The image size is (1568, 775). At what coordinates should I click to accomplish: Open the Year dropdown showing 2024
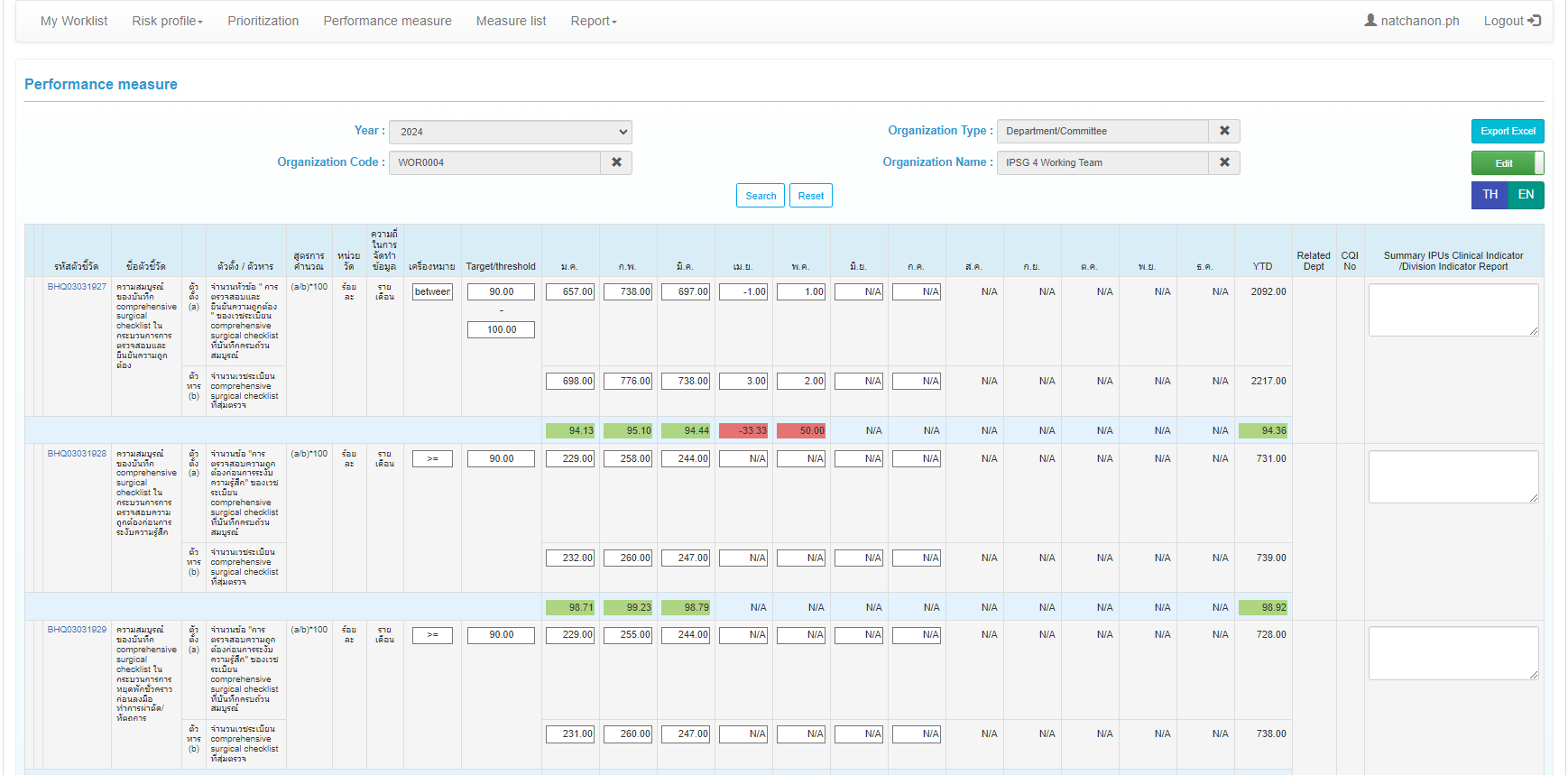tap(511, 132)
